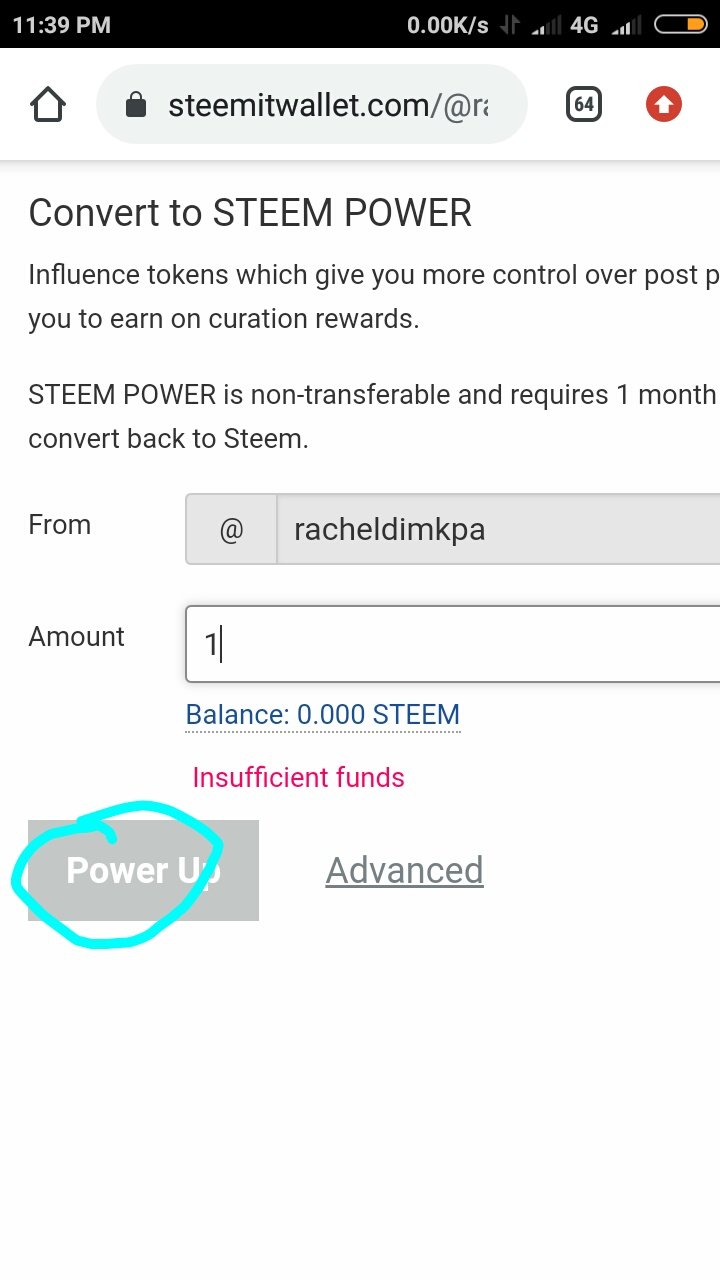Screen dimensions: 720x1280
Task: Tap the 11:39 PM clock in status bar
Action: pyautogui.click(x=62, y=25)
